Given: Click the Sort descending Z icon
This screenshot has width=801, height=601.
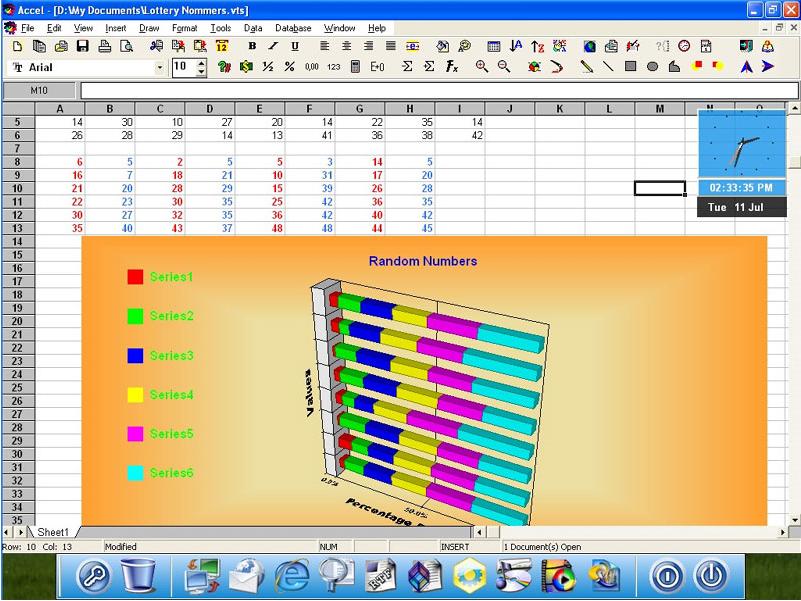Looking at the screenshot, I should point(537,47).
